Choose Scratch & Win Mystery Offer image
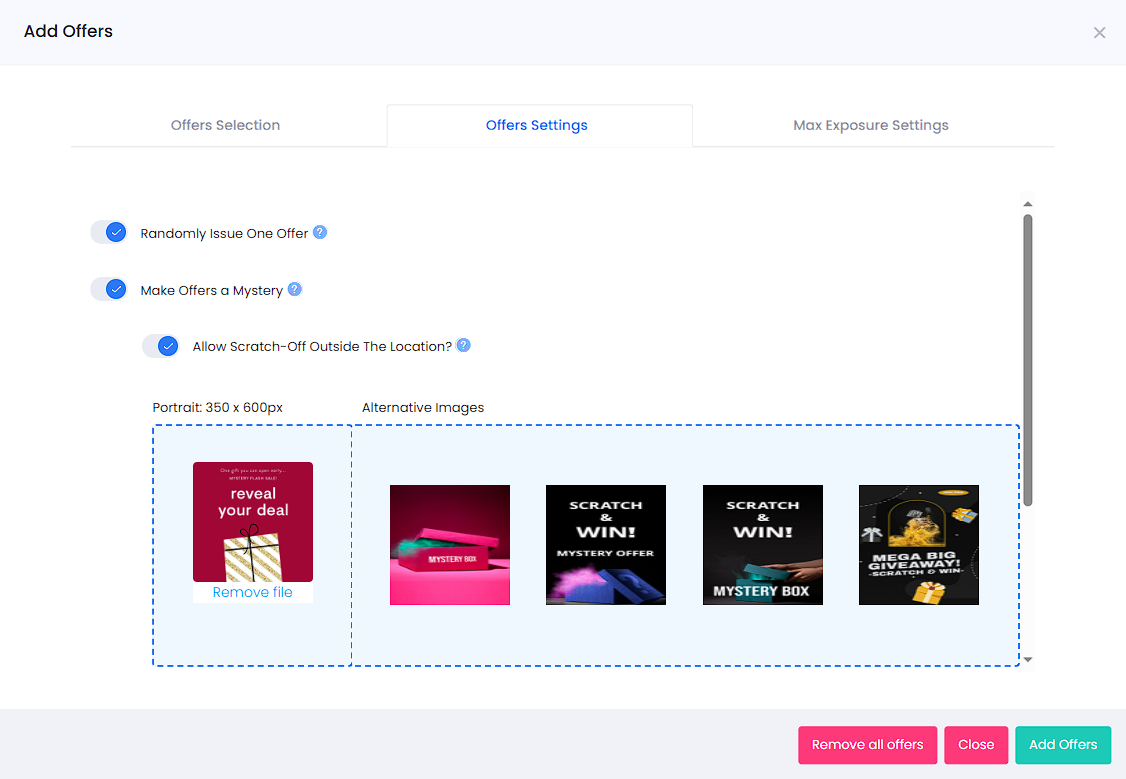This screenshot has width=1126, height=779. pos(606,545)
